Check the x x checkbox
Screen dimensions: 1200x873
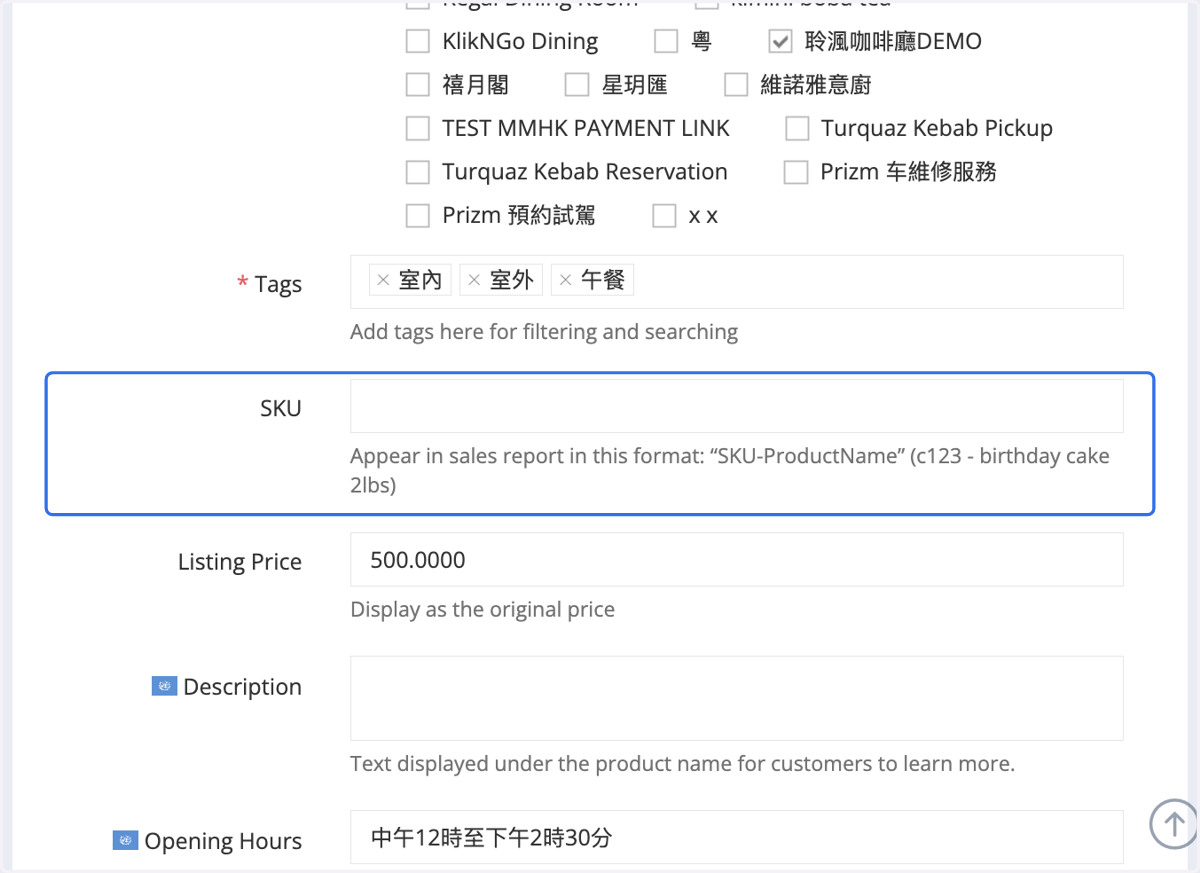(x=664, y=215)
